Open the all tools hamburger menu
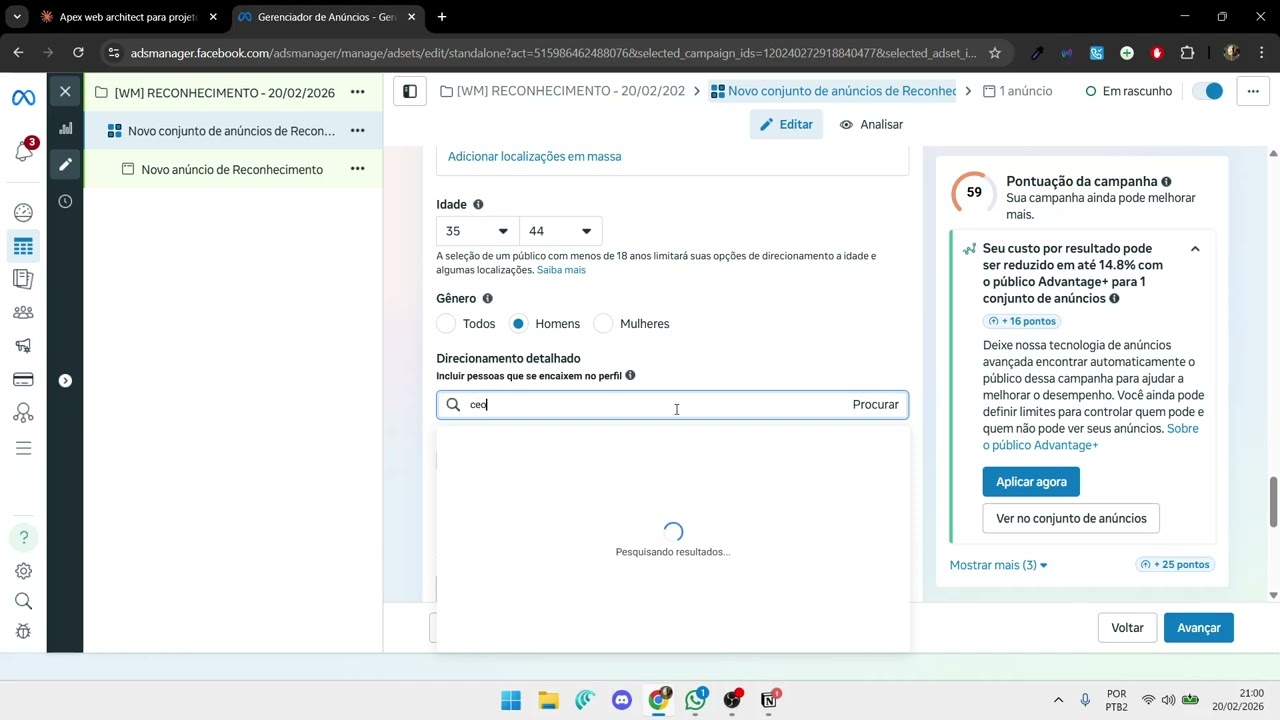 click(23, 447)
